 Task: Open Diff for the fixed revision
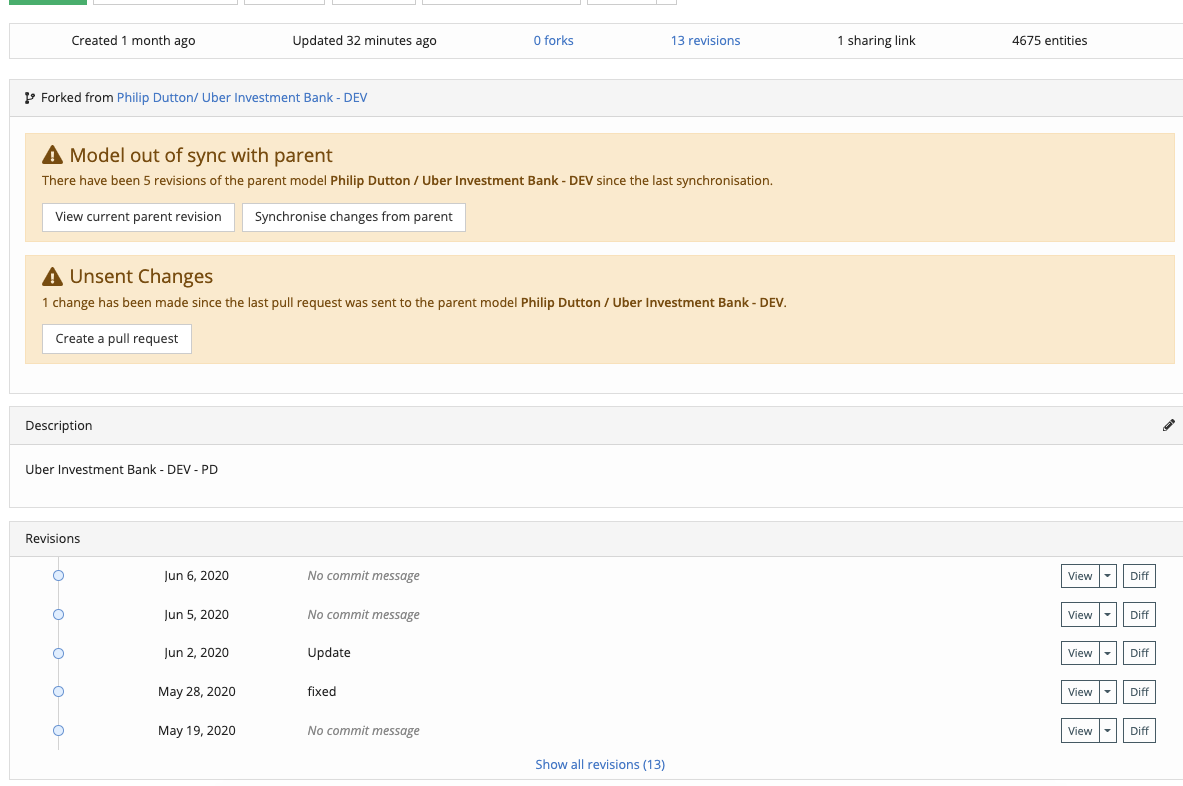(x=1139, y=692)
